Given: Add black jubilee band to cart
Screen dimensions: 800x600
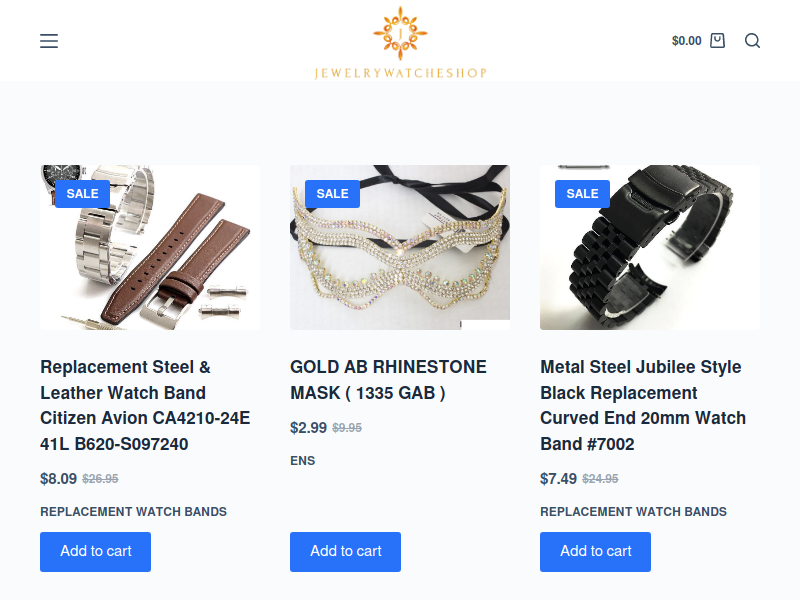Looking at the screenshot, I should pyautogui.click(x=595, y=552).
